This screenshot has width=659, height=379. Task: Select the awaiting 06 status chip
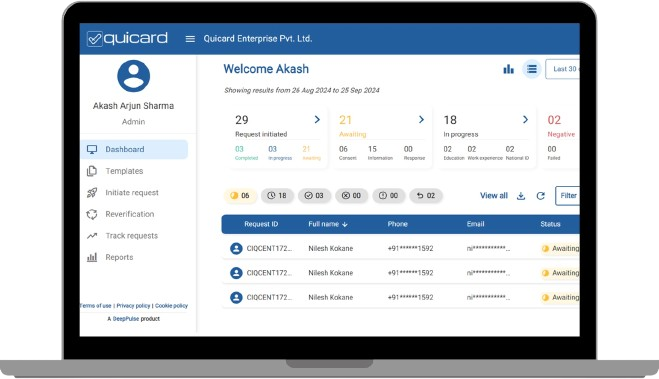tap(240, 195)
